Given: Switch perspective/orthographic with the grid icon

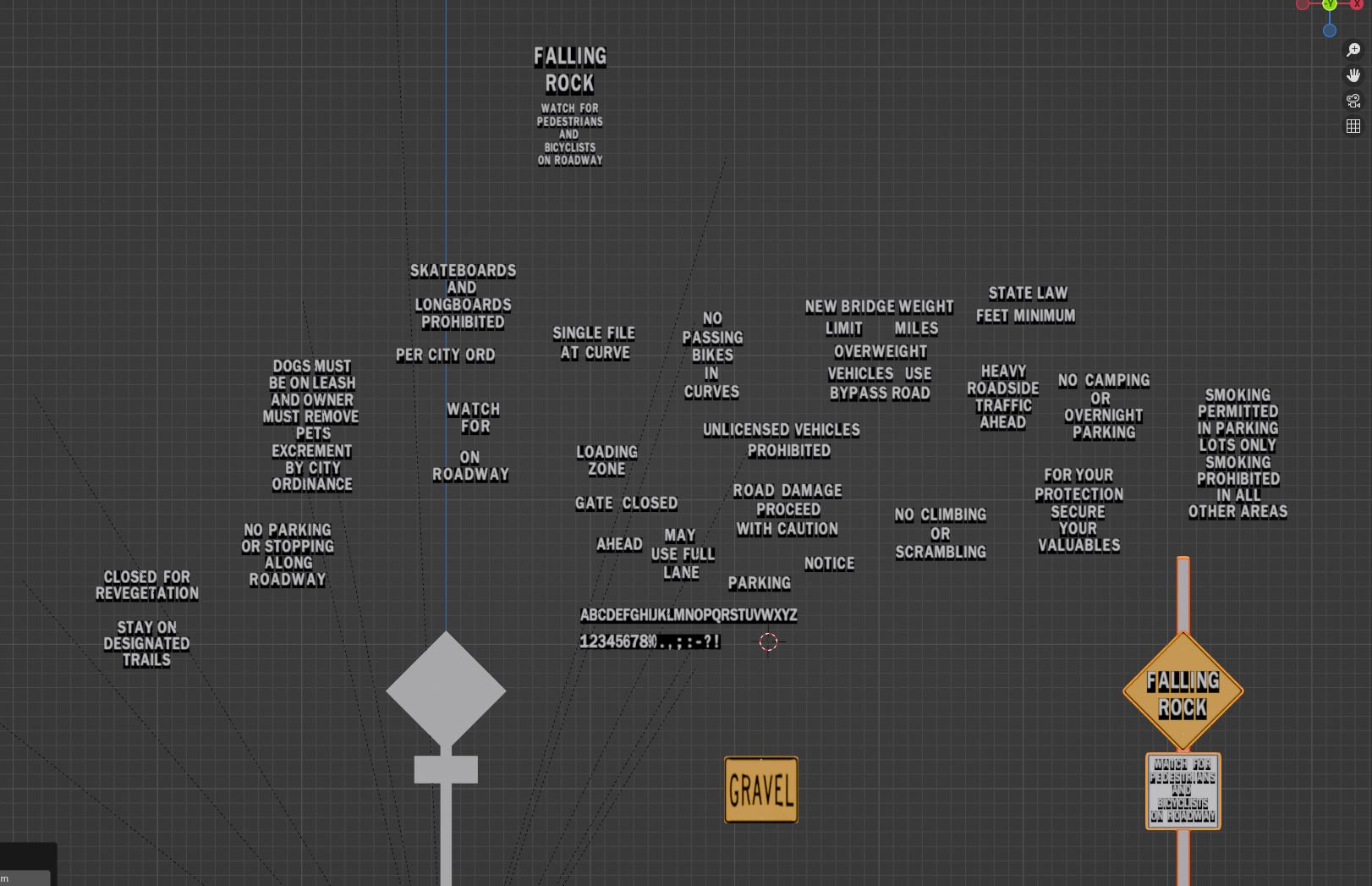Looking at the screenshot, I should [x=1353, y=126].
